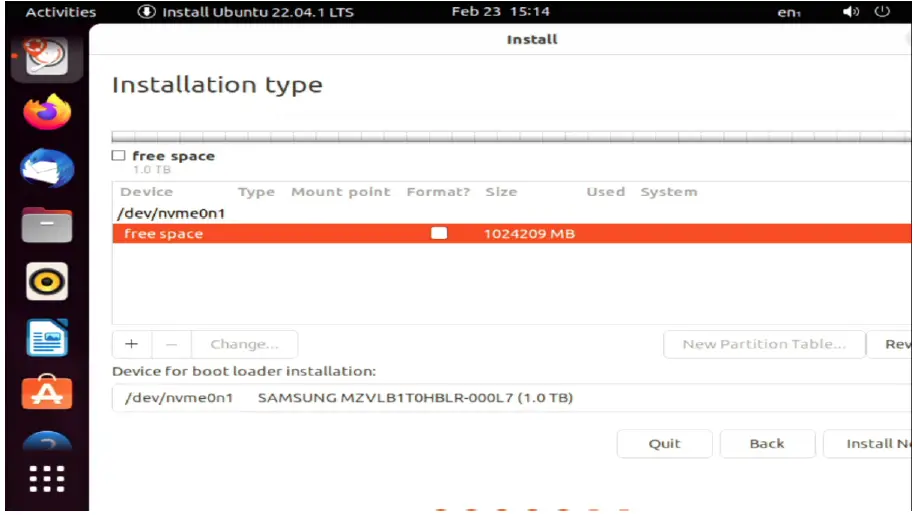Click the Type column header
Screen dimensions: 922x515
coord(256,192)
